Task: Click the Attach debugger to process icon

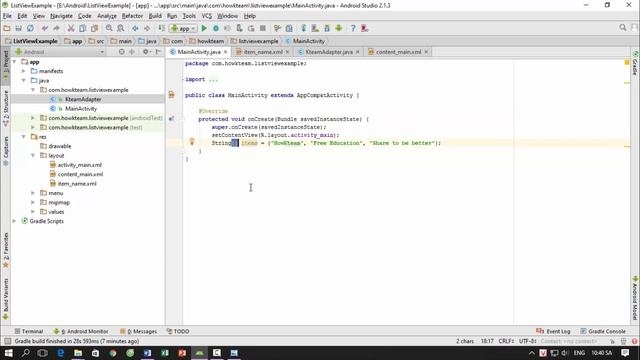Action: pyautogui.click(x=239, y=28)
